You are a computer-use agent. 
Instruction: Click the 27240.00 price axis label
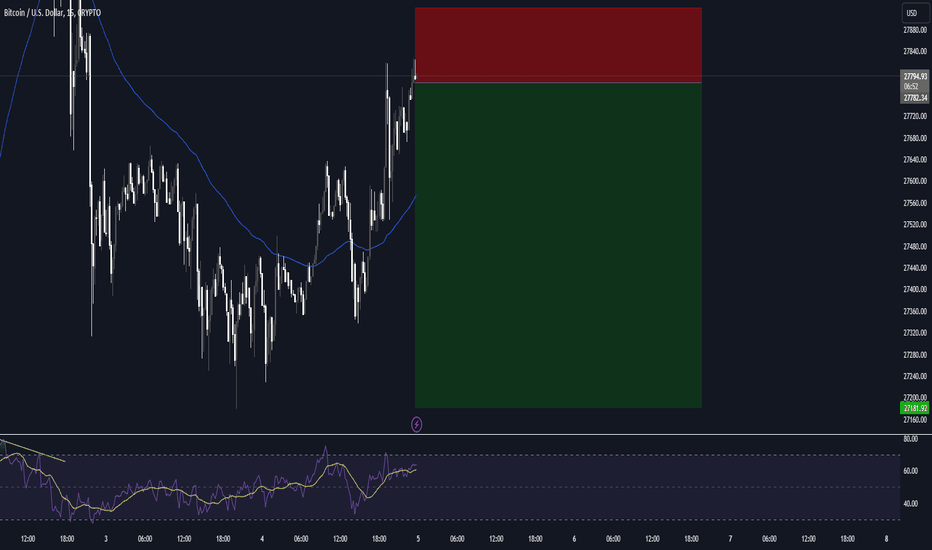click(915, 376)
